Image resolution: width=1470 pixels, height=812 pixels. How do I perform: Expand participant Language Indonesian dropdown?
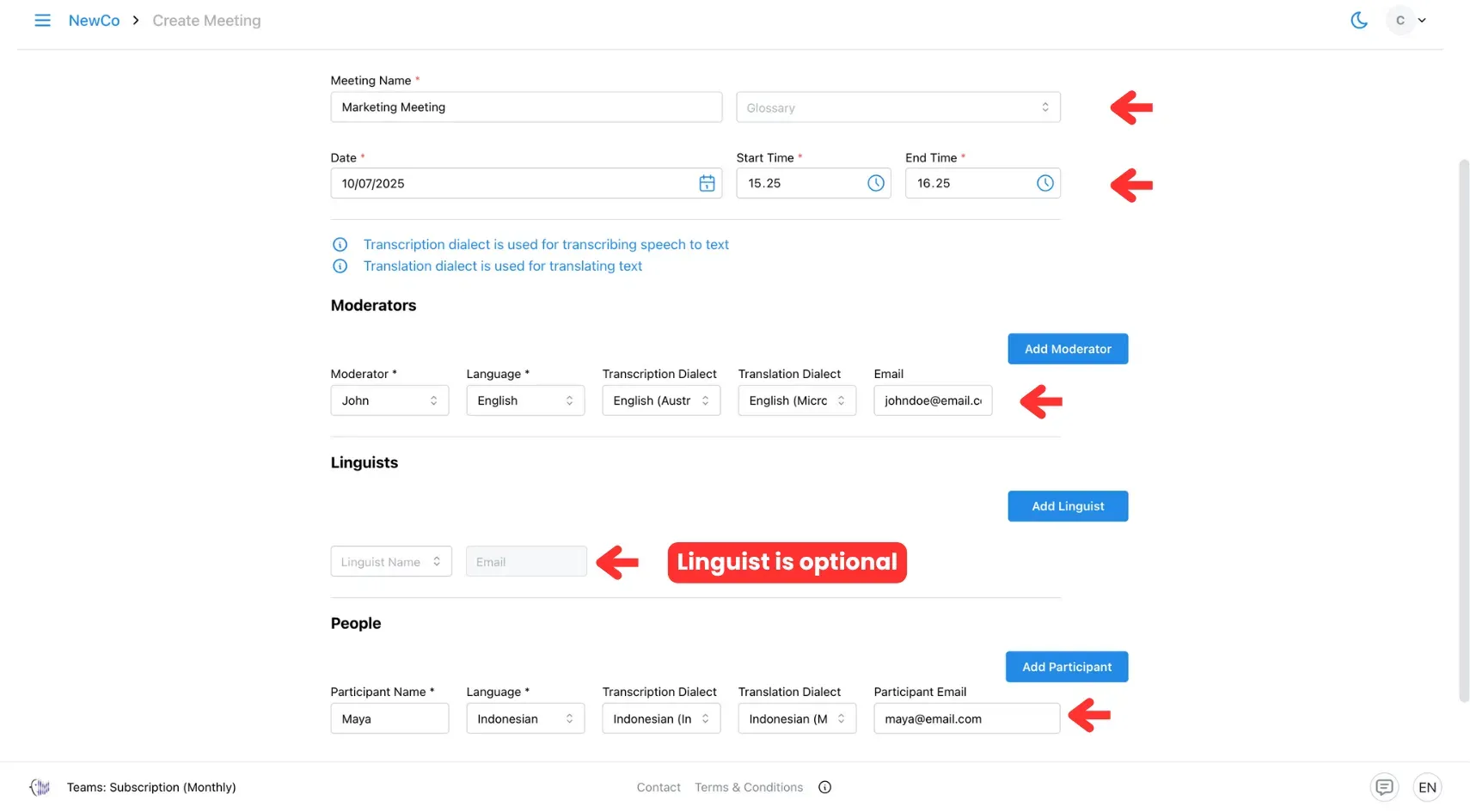pyautogui.click(x=524, y=718)
